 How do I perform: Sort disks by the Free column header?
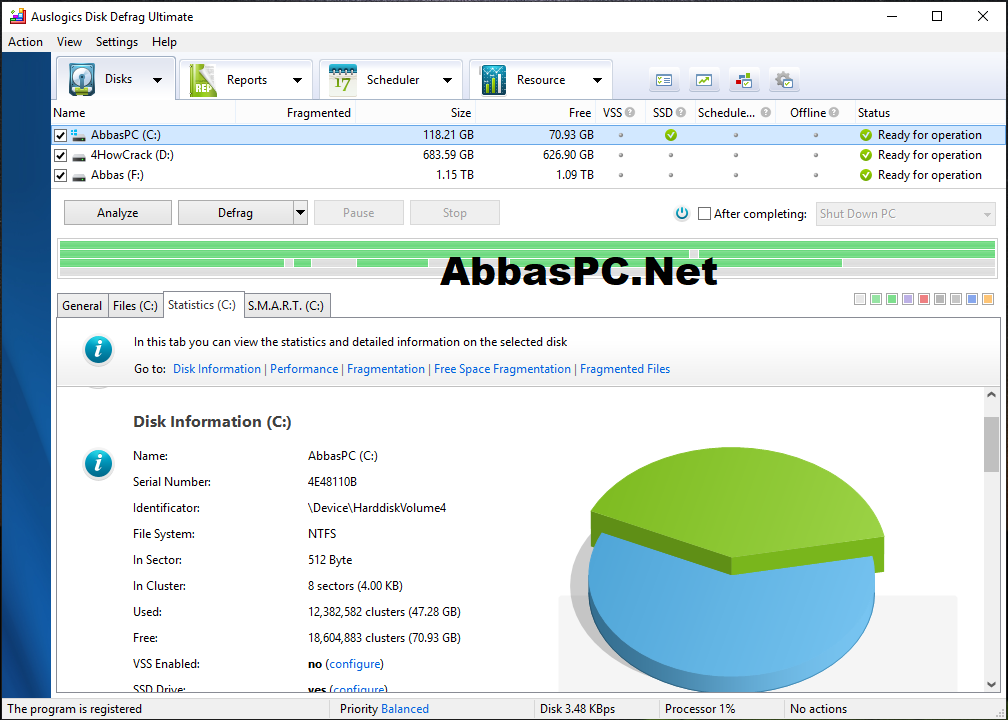click(x=536, y=113)
